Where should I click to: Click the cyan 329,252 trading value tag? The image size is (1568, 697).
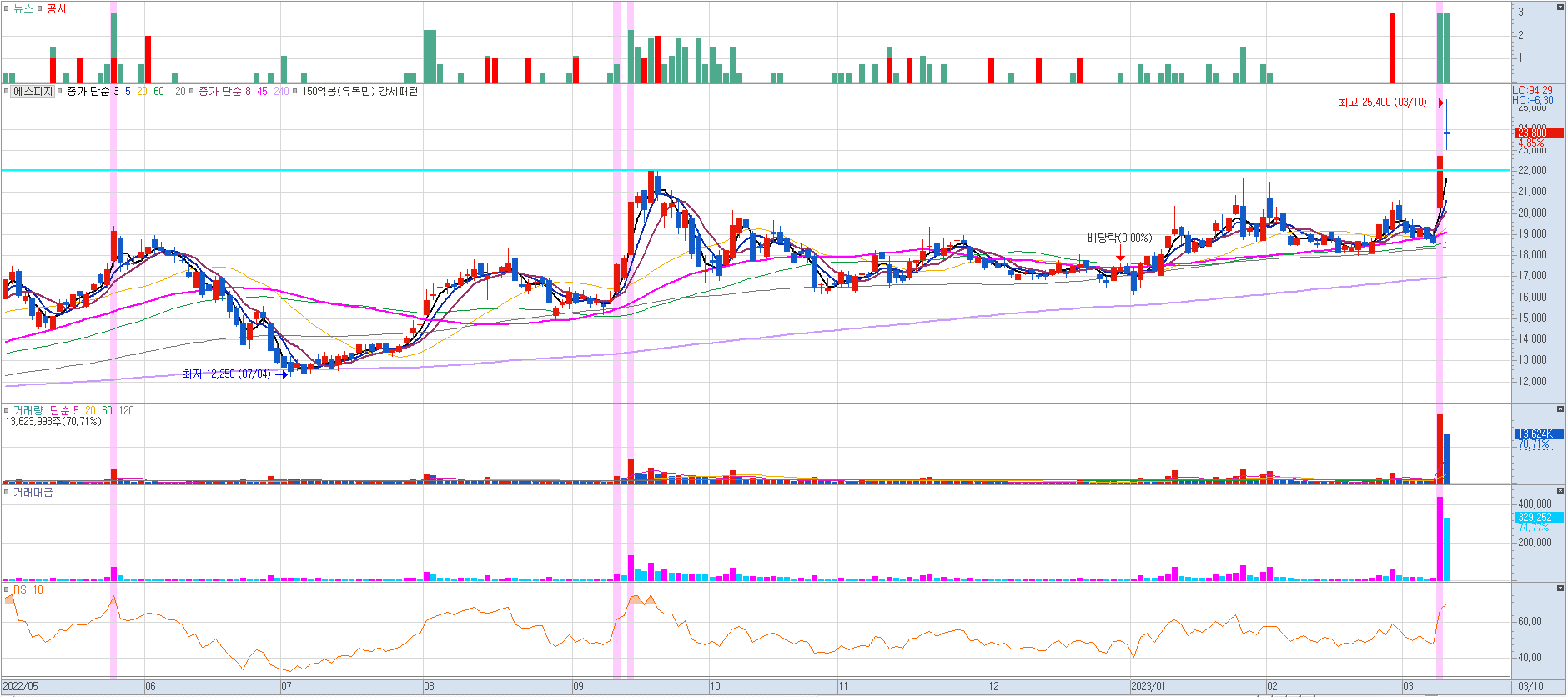point(1539,517)
